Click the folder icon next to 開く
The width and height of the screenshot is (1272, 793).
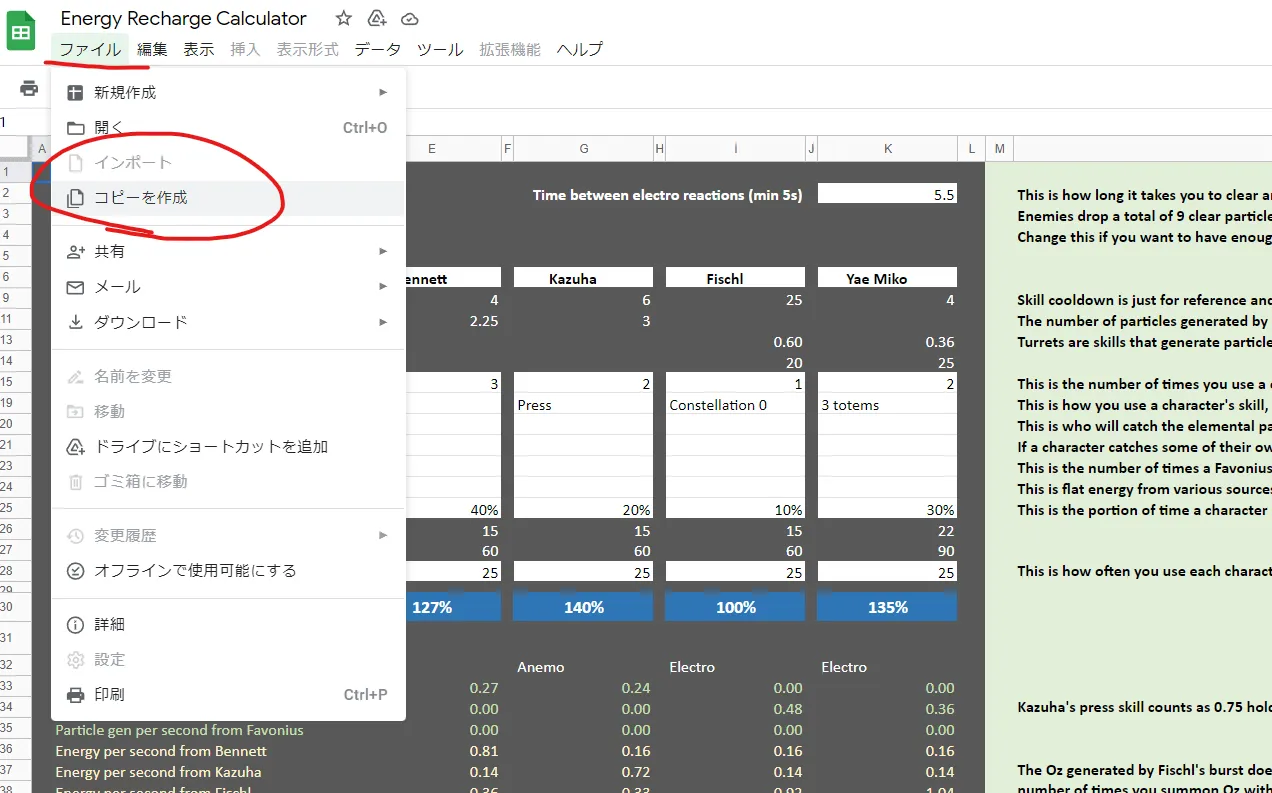[x=75, y=128]
